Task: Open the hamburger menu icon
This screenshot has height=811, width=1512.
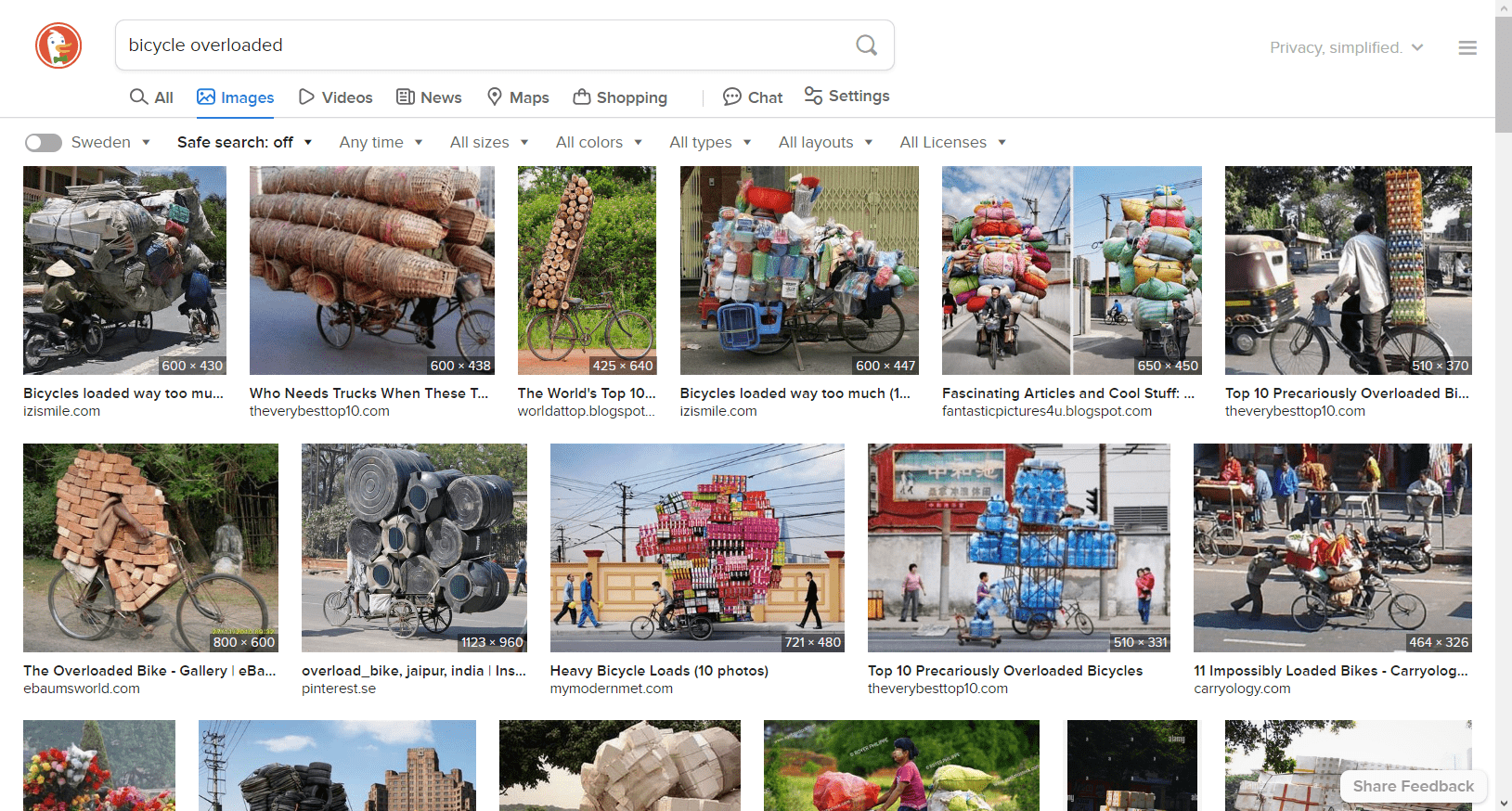Action: coord(1467,47)
